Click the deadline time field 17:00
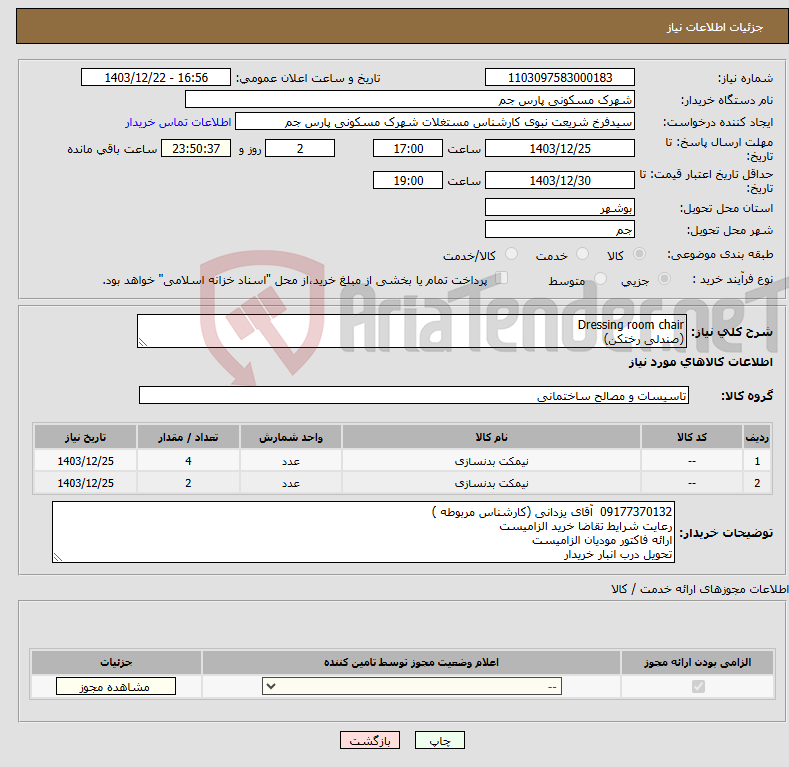The height and width of the screenshot is (767, 789). [408, 148]
